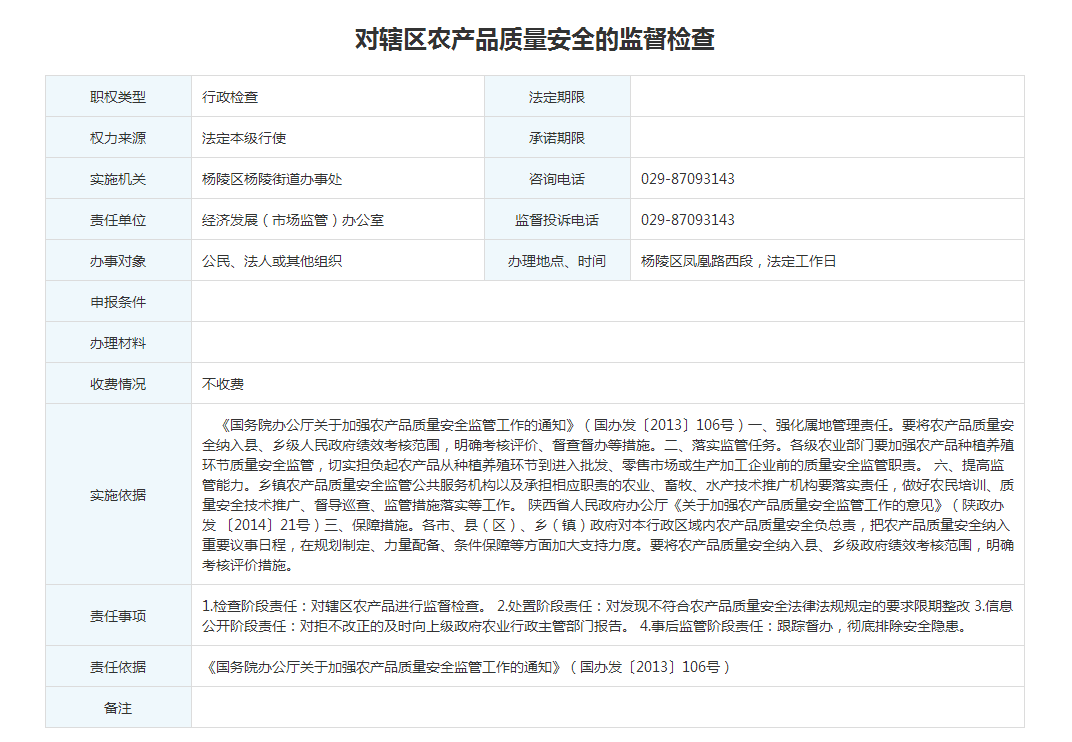Click the 杨陵区凤凰路西段，法定工作日 address text

(738, 261)
